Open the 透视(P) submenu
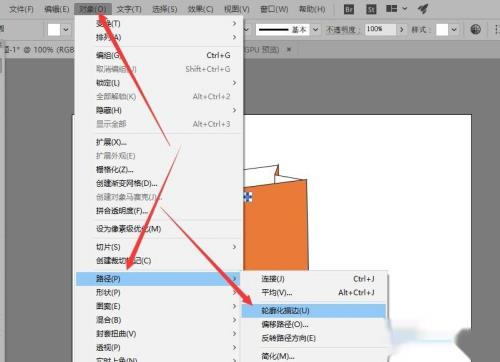 (x=159, y=347)
